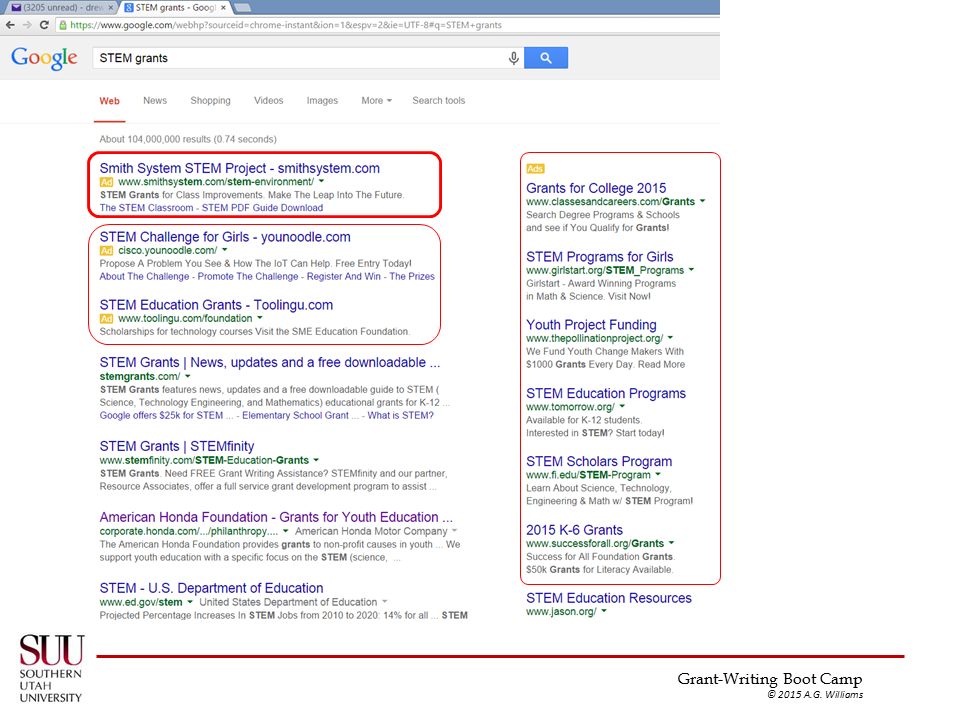This screenshot has height=720, width=960.
Task: Open STEM Education Grants Toolingu.com link
Action: (216, 305)
